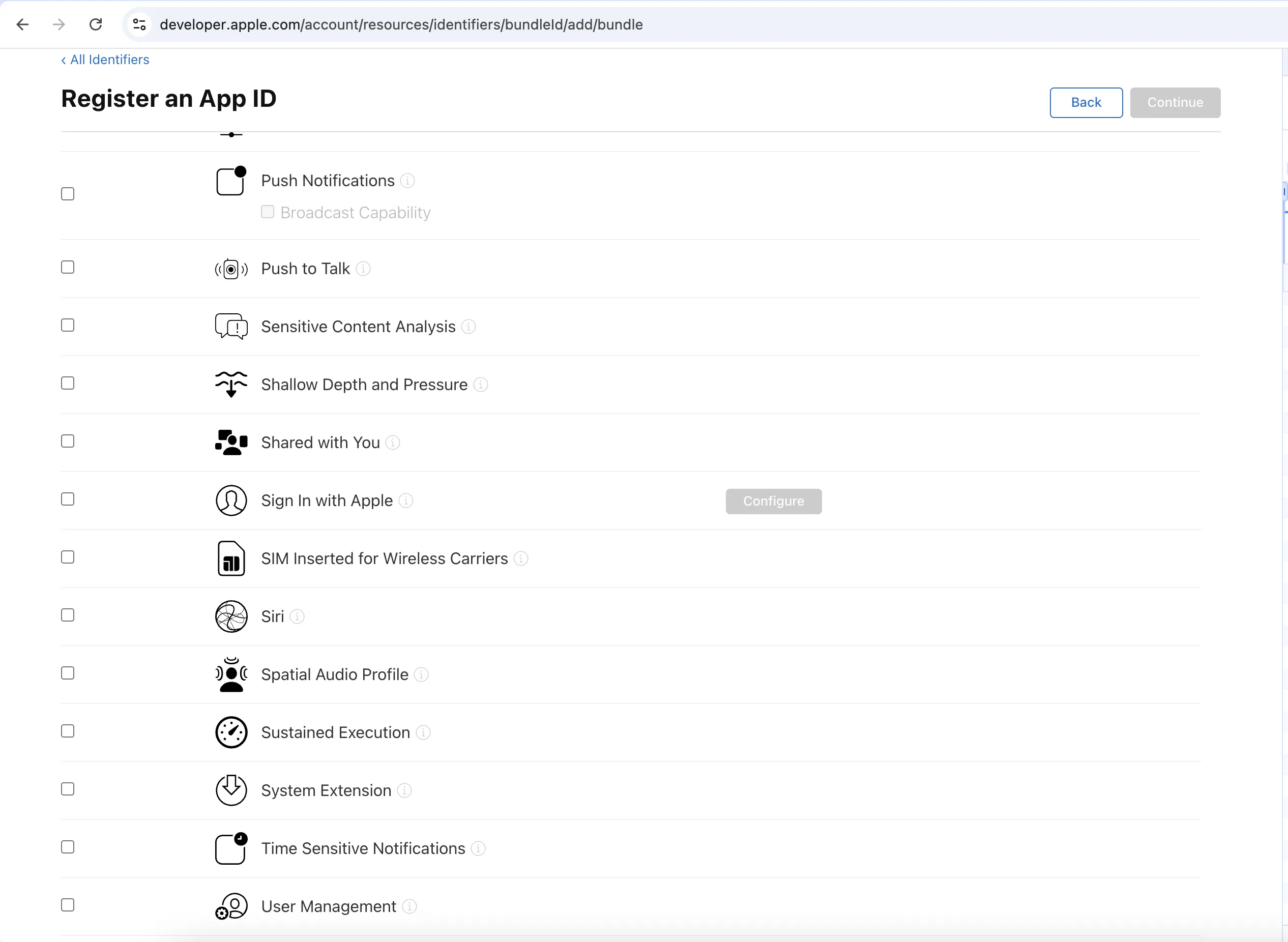Viewport: 1288px width, 942px height.
Task: Open info for System Extension
Action: pos(404,790)
